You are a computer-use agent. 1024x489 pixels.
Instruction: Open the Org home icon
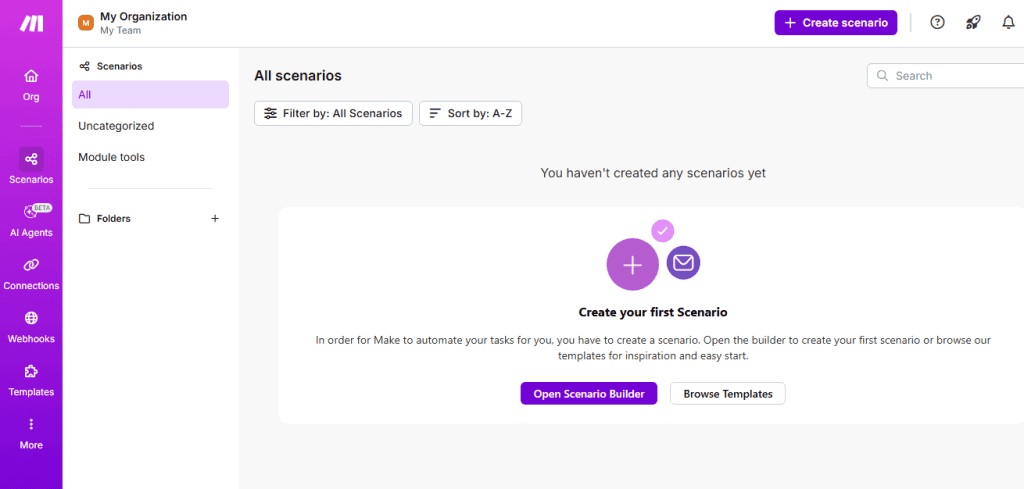point(31,84)
